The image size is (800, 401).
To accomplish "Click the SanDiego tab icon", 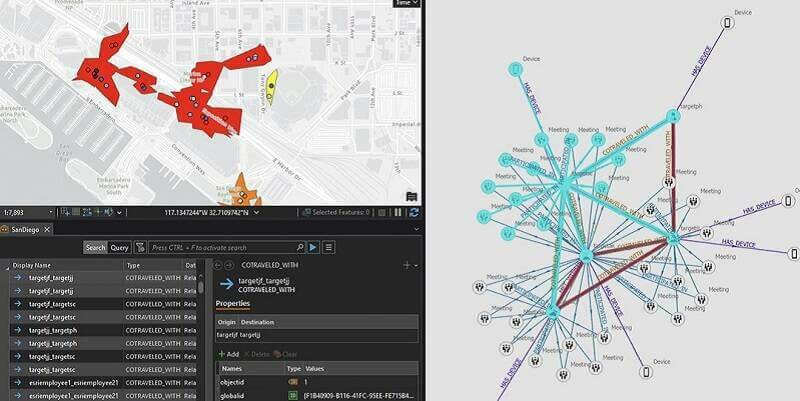I will (x=5, y=230).
